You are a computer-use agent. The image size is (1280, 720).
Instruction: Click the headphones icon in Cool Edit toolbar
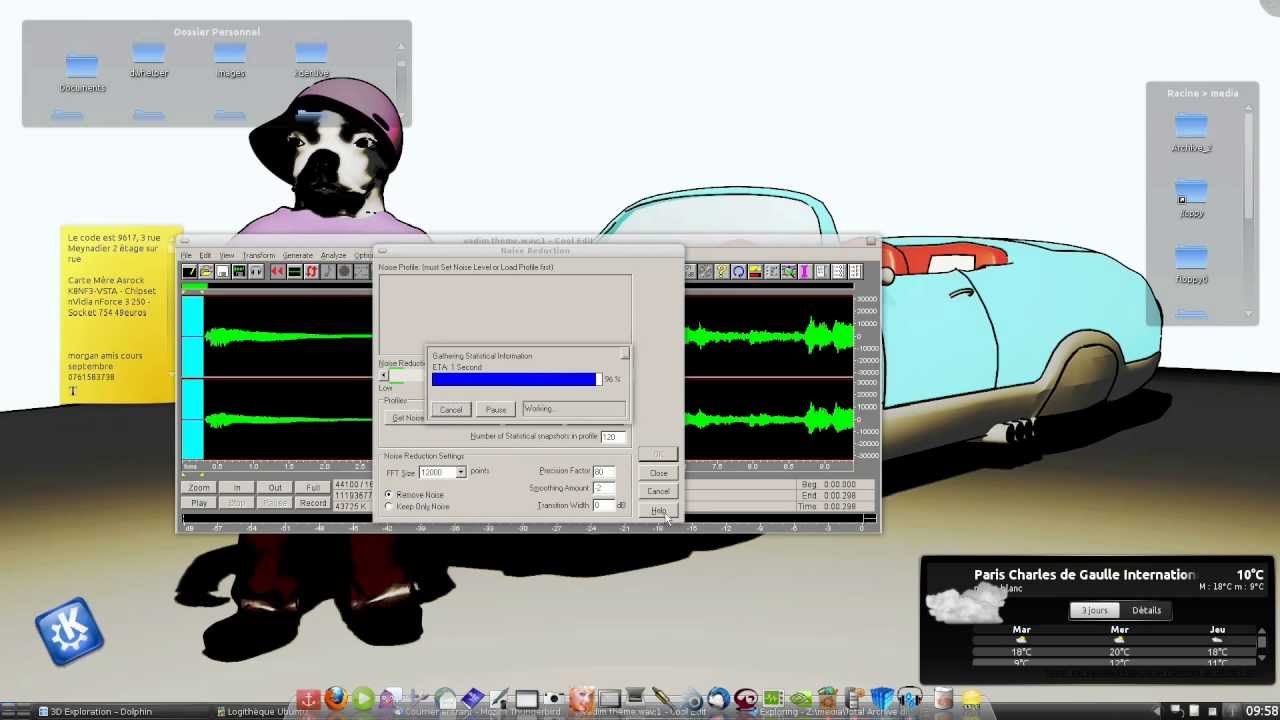256,271
